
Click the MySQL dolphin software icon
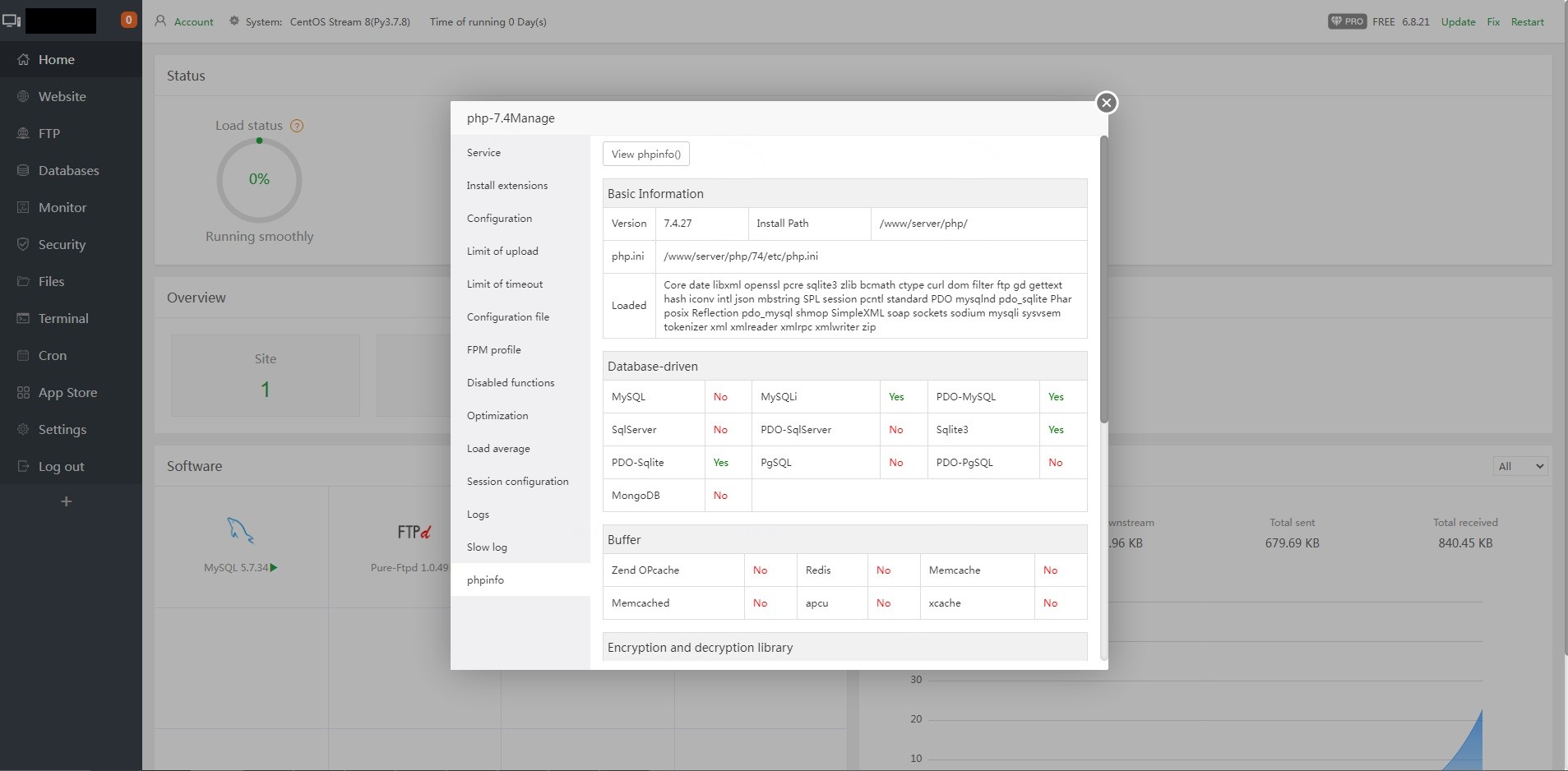pyautogui.click(x=240, y=531)
